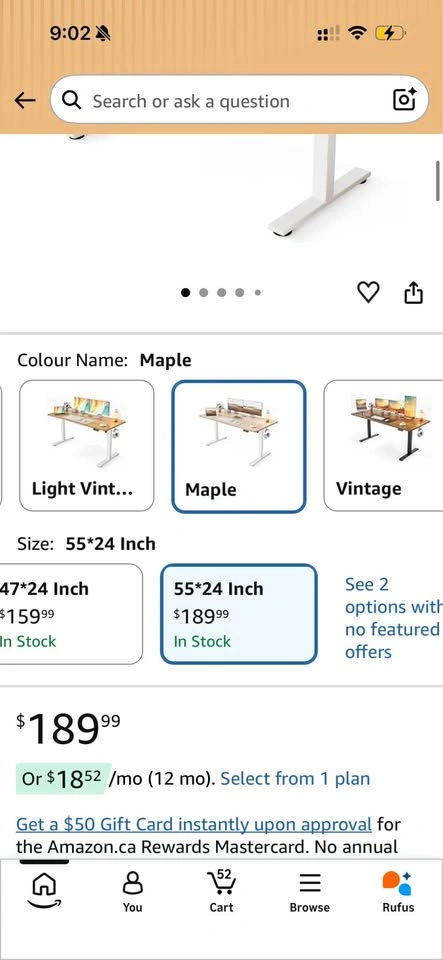
Task: Choose 47*24 Inch size option
Action: [x=71, y=614]
